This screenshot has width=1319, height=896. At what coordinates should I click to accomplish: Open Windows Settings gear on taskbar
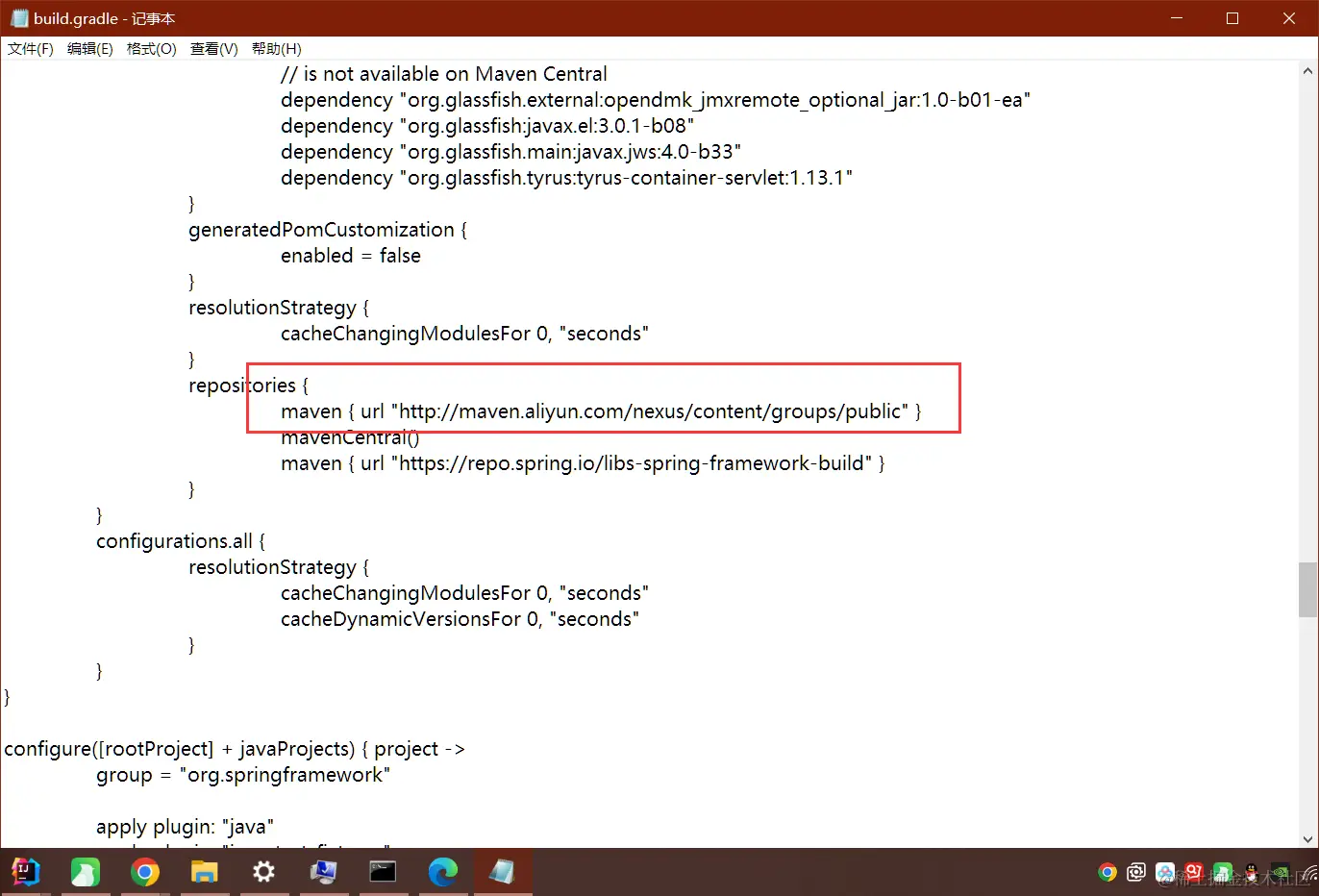pyautogui.click(x=263, y=872)
